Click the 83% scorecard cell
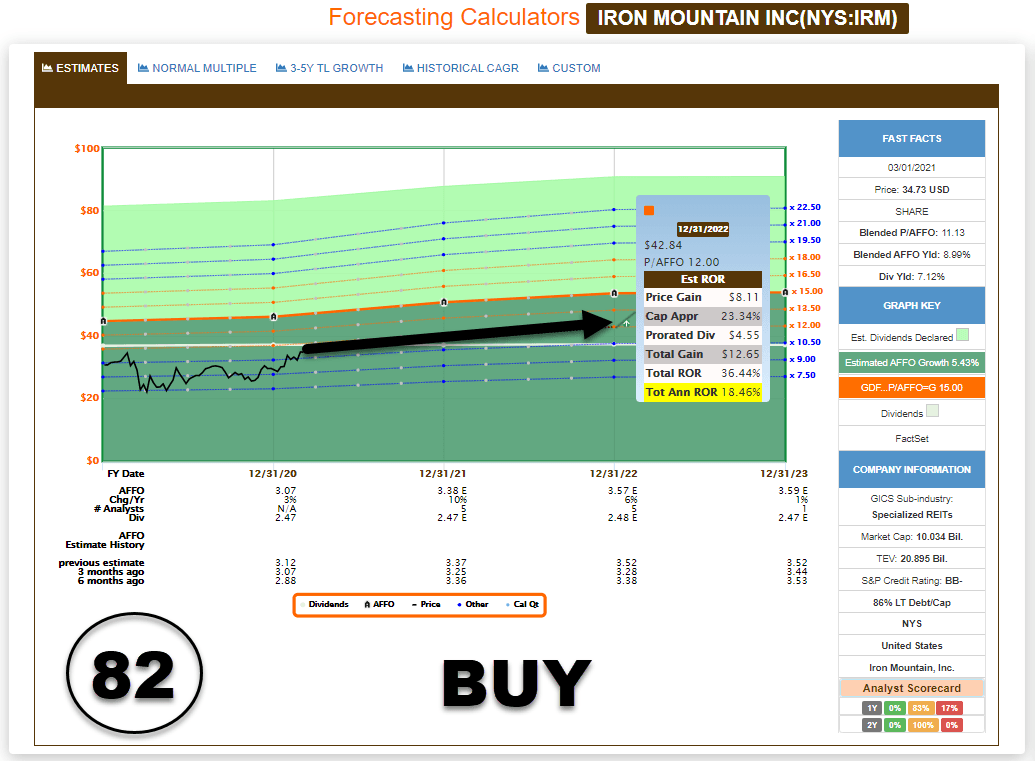Image resolution: width=1035 pixels, height=761 pixels. pos(921,708)
